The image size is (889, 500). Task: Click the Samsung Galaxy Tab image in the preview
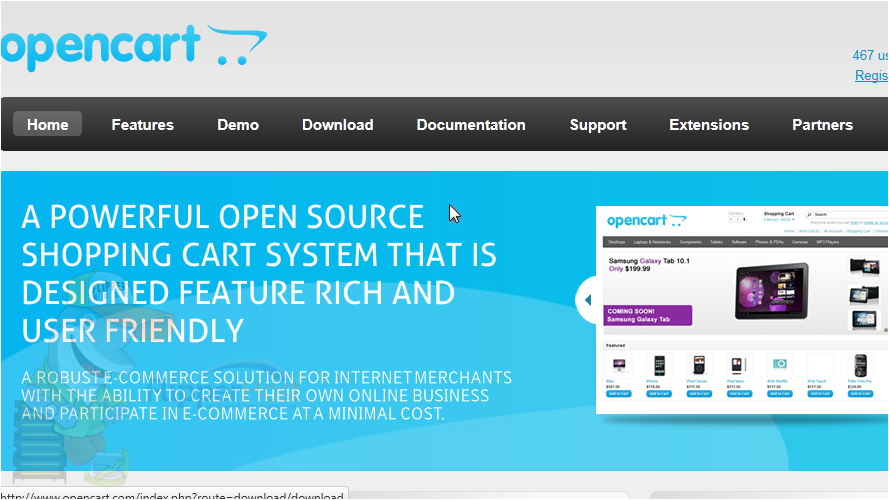772,291
